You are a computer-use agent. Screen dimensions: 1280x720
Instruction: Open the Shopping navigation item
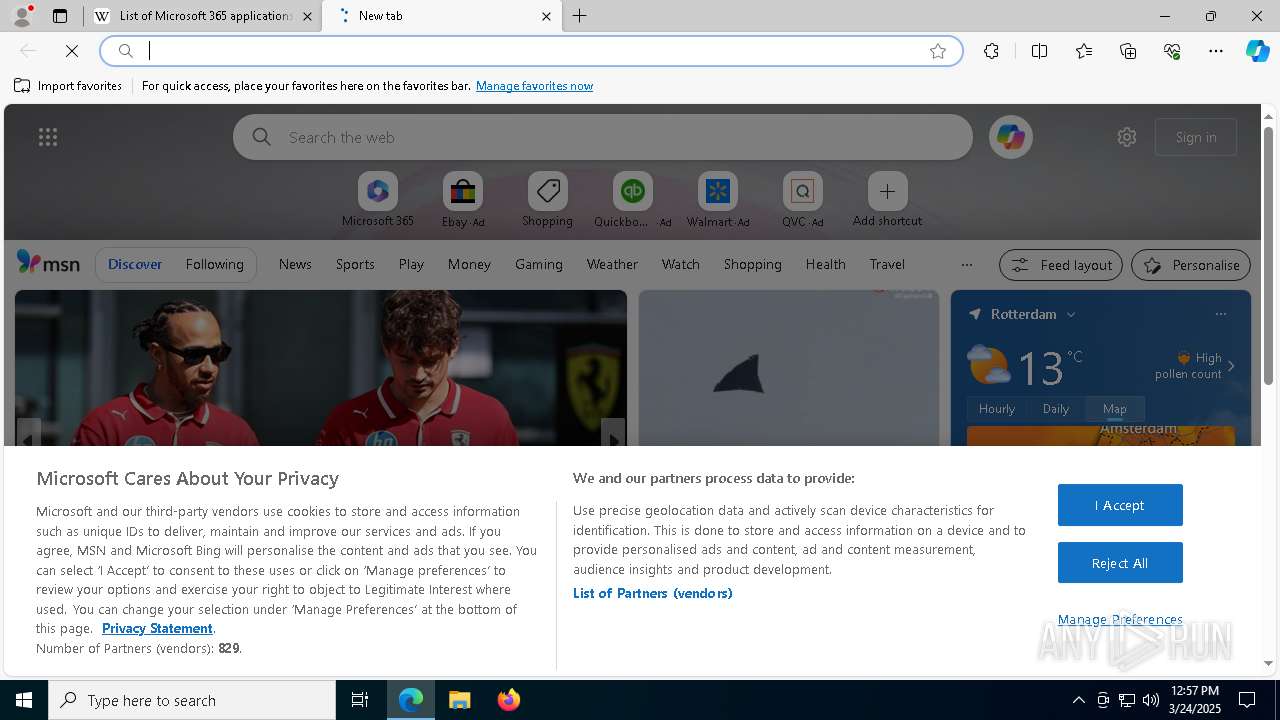[x=753, y=264]
